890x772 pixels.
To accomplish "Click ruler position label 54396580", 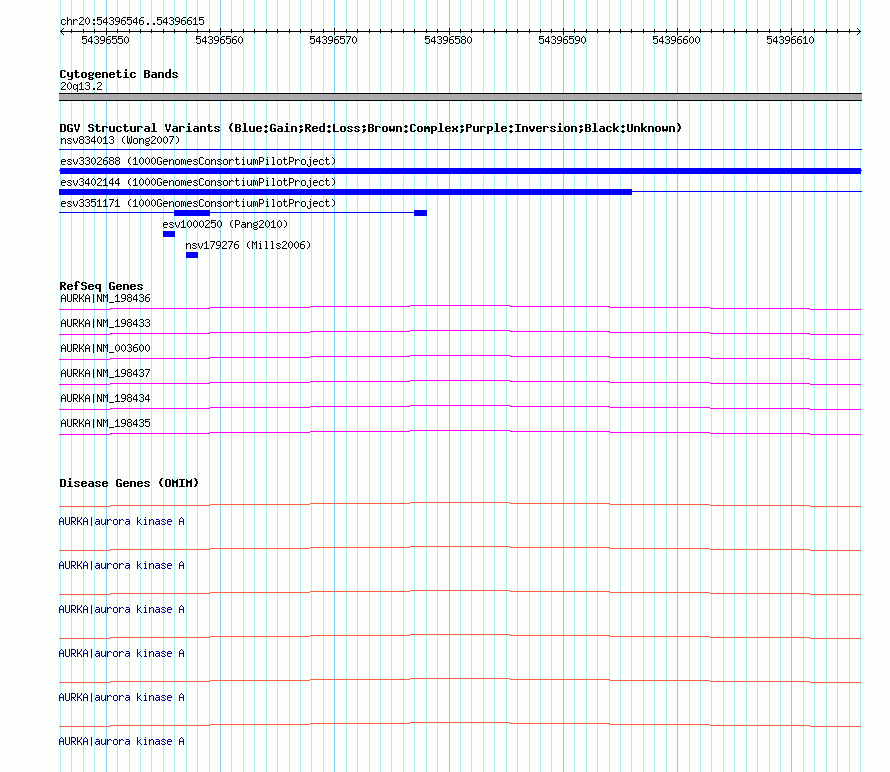I will click(448, 40).
